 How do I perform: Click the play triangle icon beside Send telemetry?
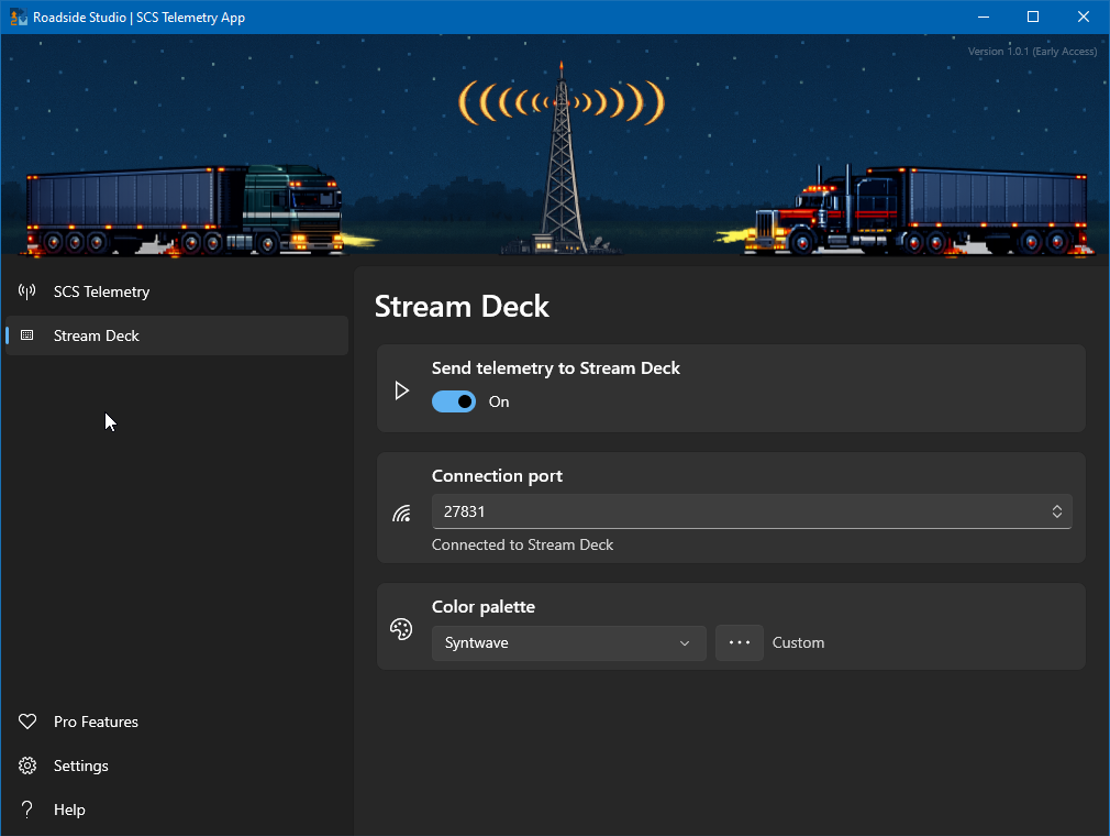[x=402, y=391]
